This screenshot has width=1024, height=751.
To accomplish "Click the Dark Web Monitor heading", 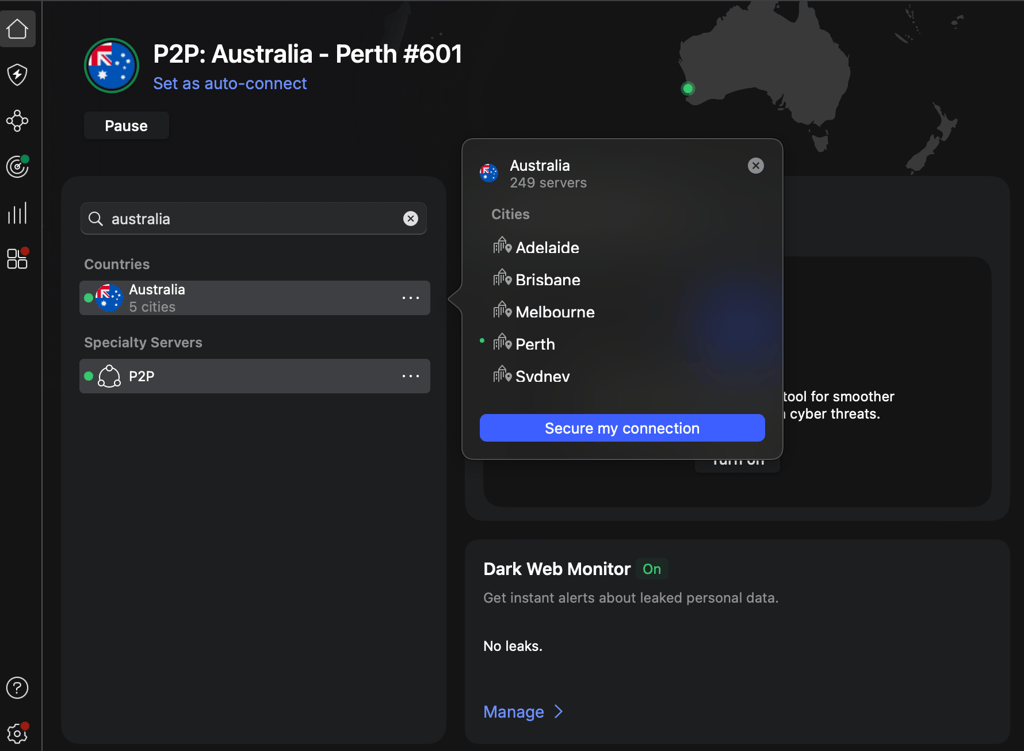I will point(556,569).
